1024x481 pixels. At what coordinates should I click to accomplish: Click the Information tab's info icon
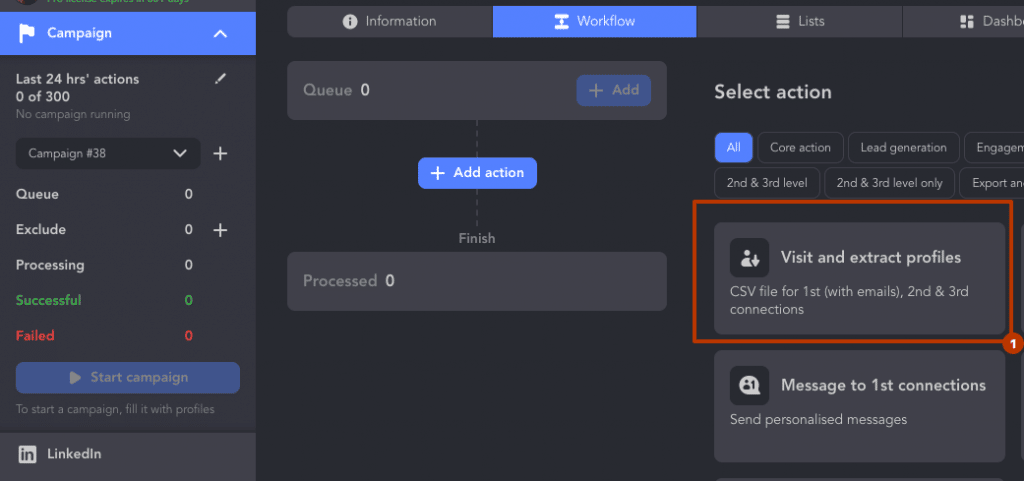point(350,22)
